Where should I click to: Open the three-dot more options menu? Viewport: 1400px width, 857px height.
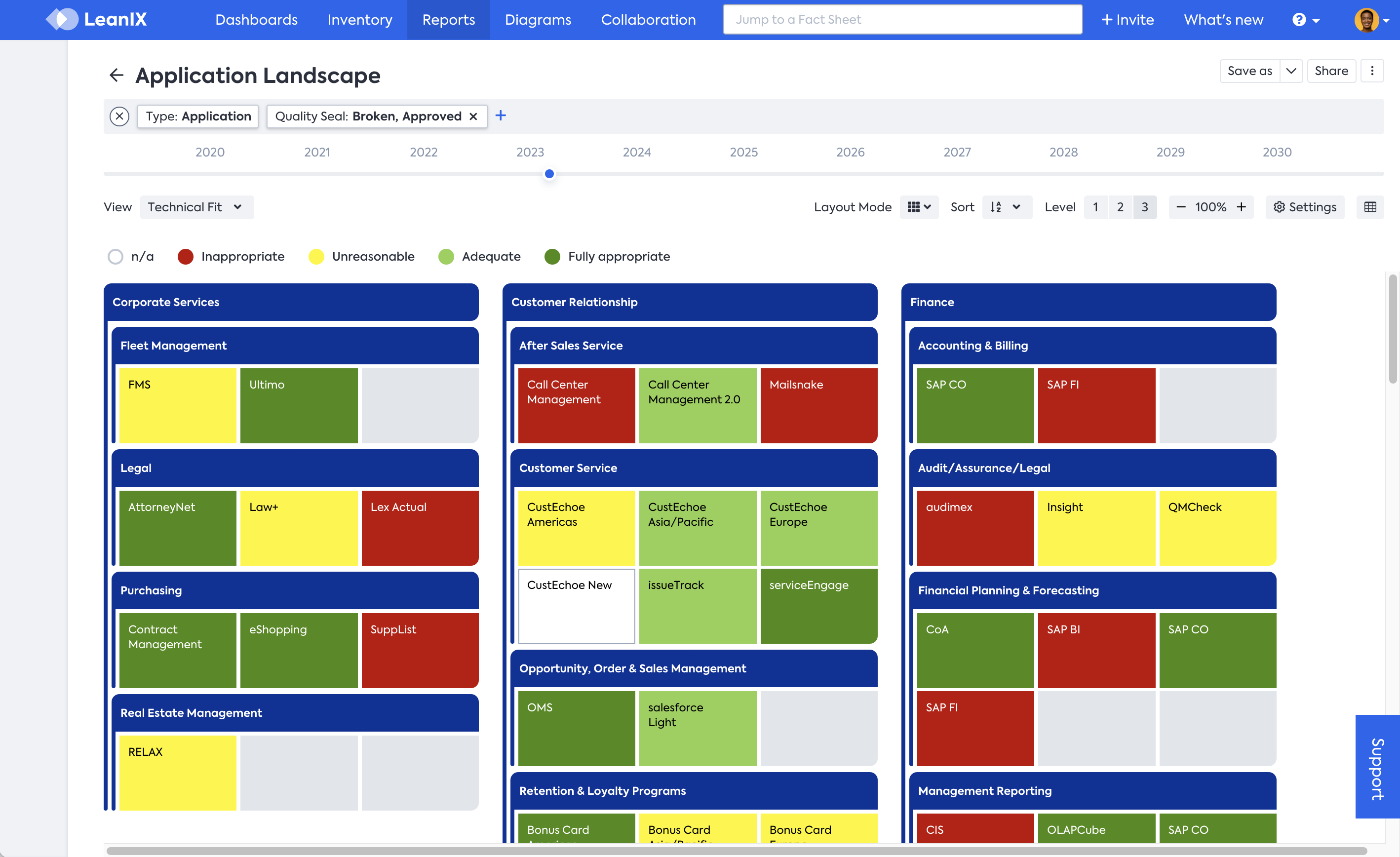click(1372, 71)
